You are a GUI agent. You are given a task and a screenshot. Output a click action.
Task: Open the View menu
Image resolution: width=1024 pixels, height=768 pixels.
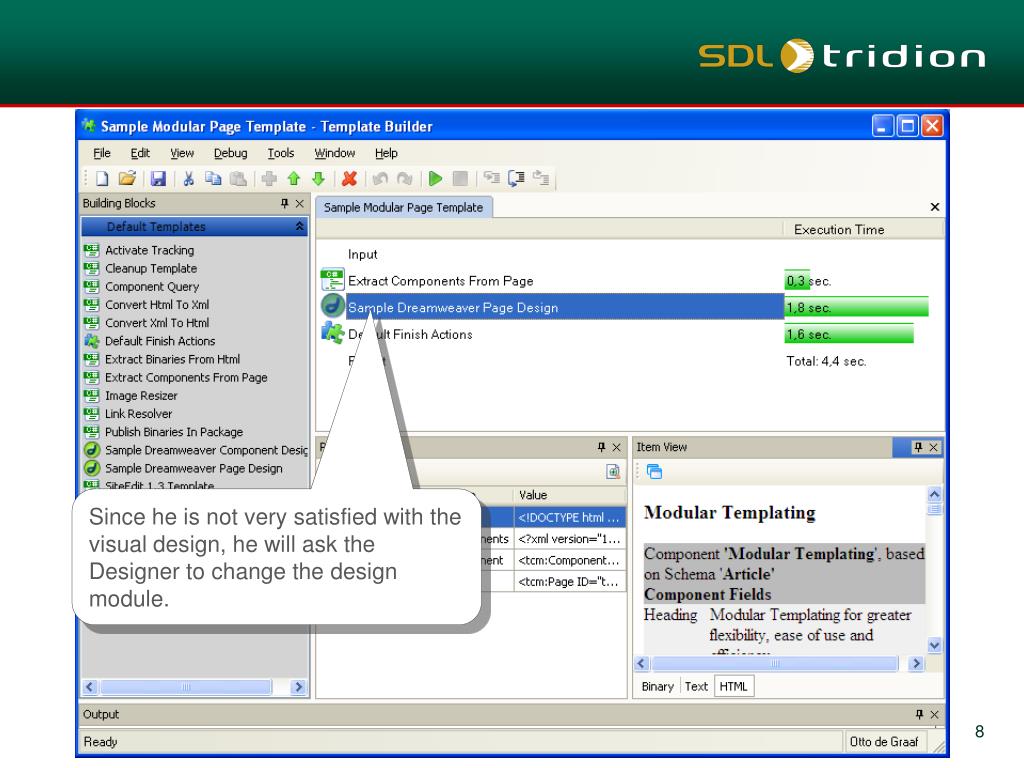[x=182, y=153]
